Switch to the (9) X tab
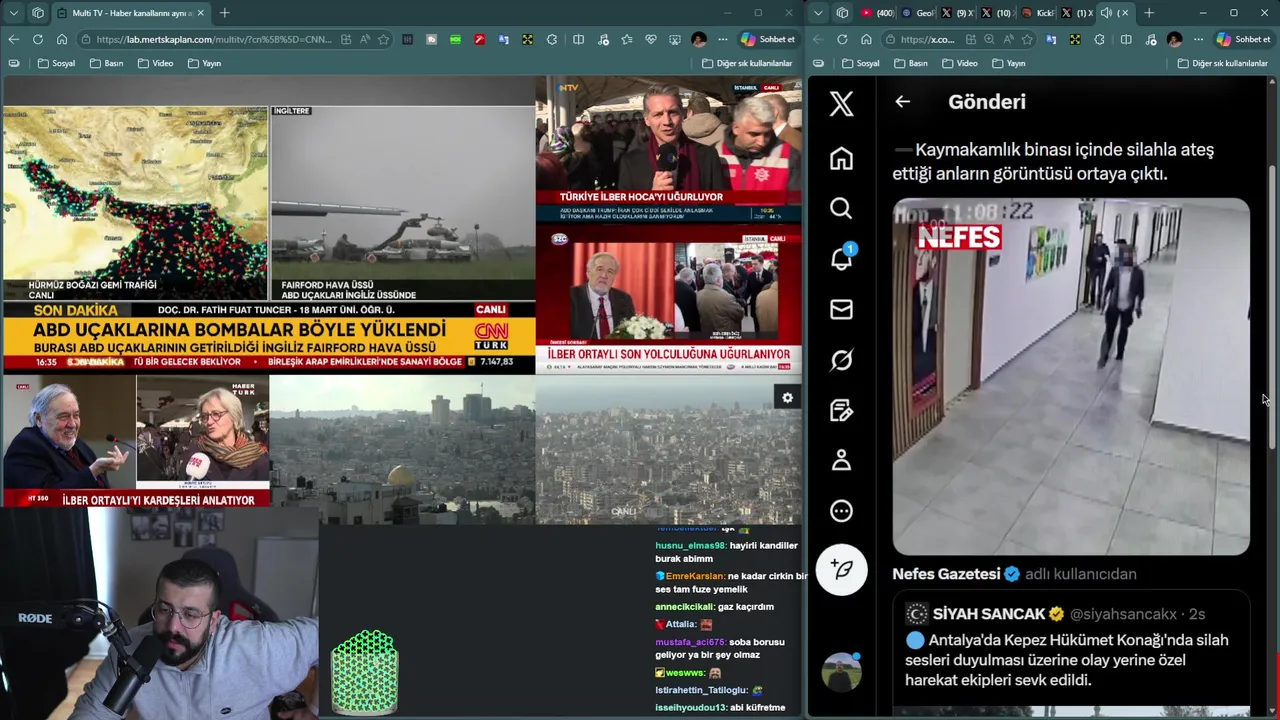The width and height of the screenshot is (1280, 720). [958, 13]
